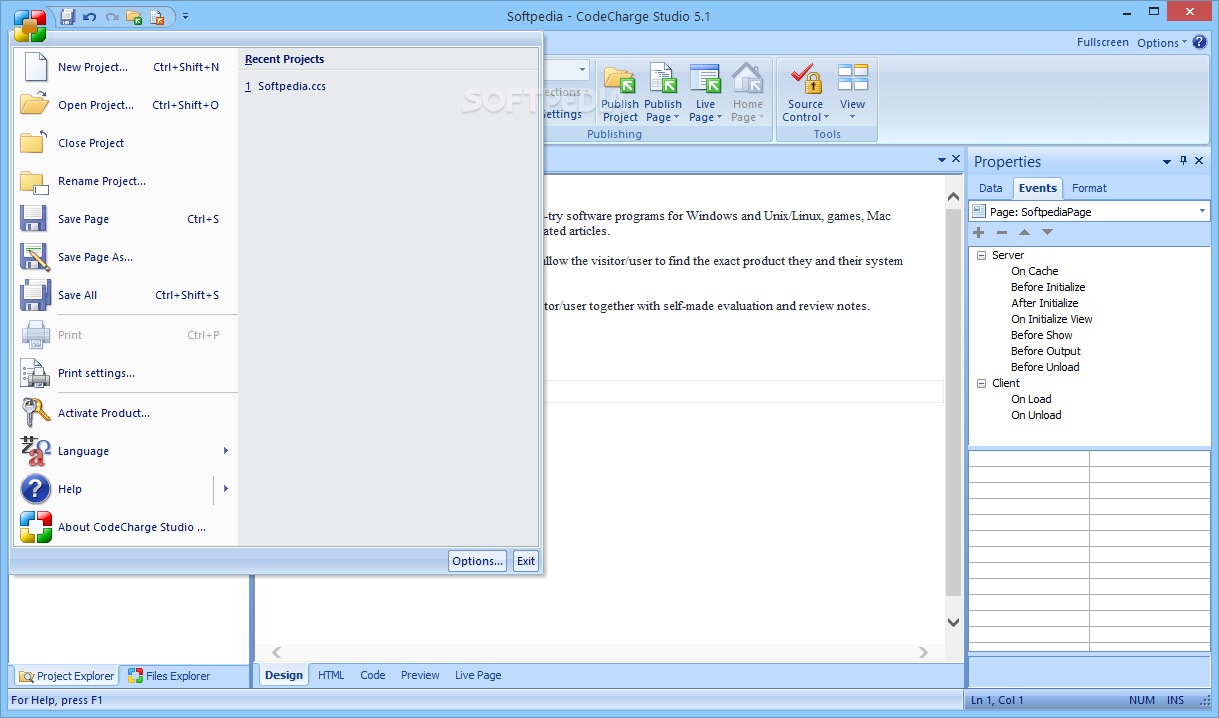Click the disabled Print menu entry
The height and width of the screenshot is (718, 1219).
[x=126, y=335]
